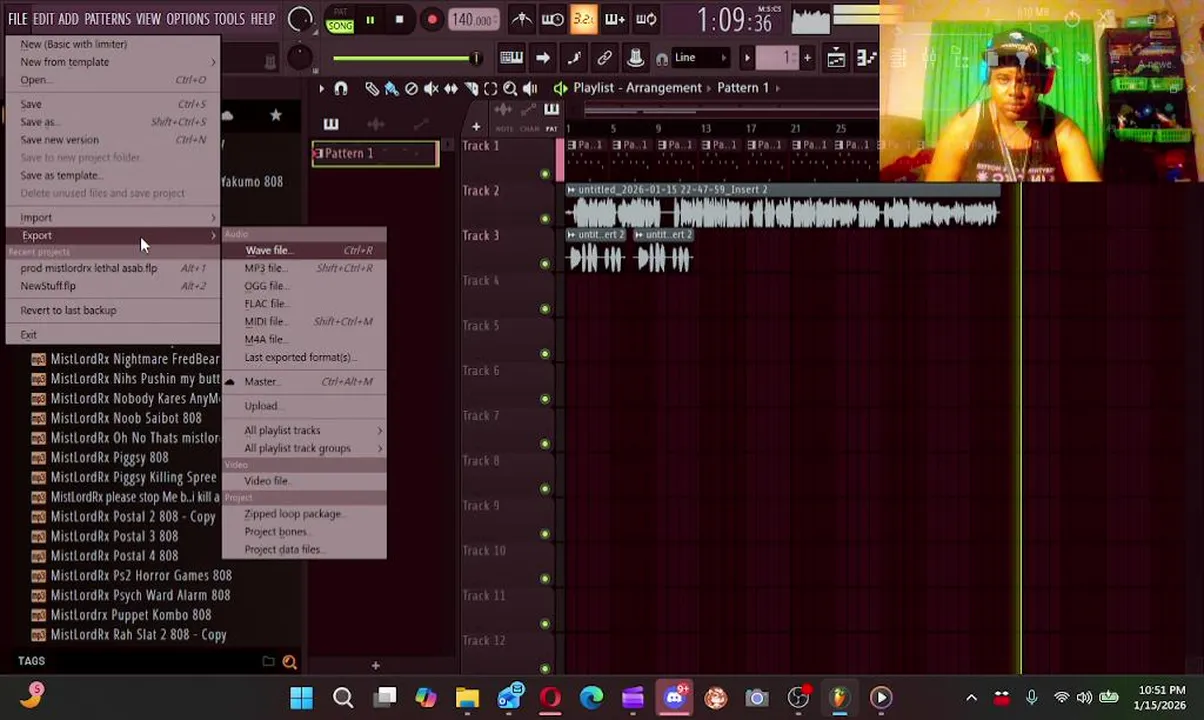Viewport: 1204px width, 720px height.
Task: Choose Wave file in Export submenu
Action: tap(304, 250)
